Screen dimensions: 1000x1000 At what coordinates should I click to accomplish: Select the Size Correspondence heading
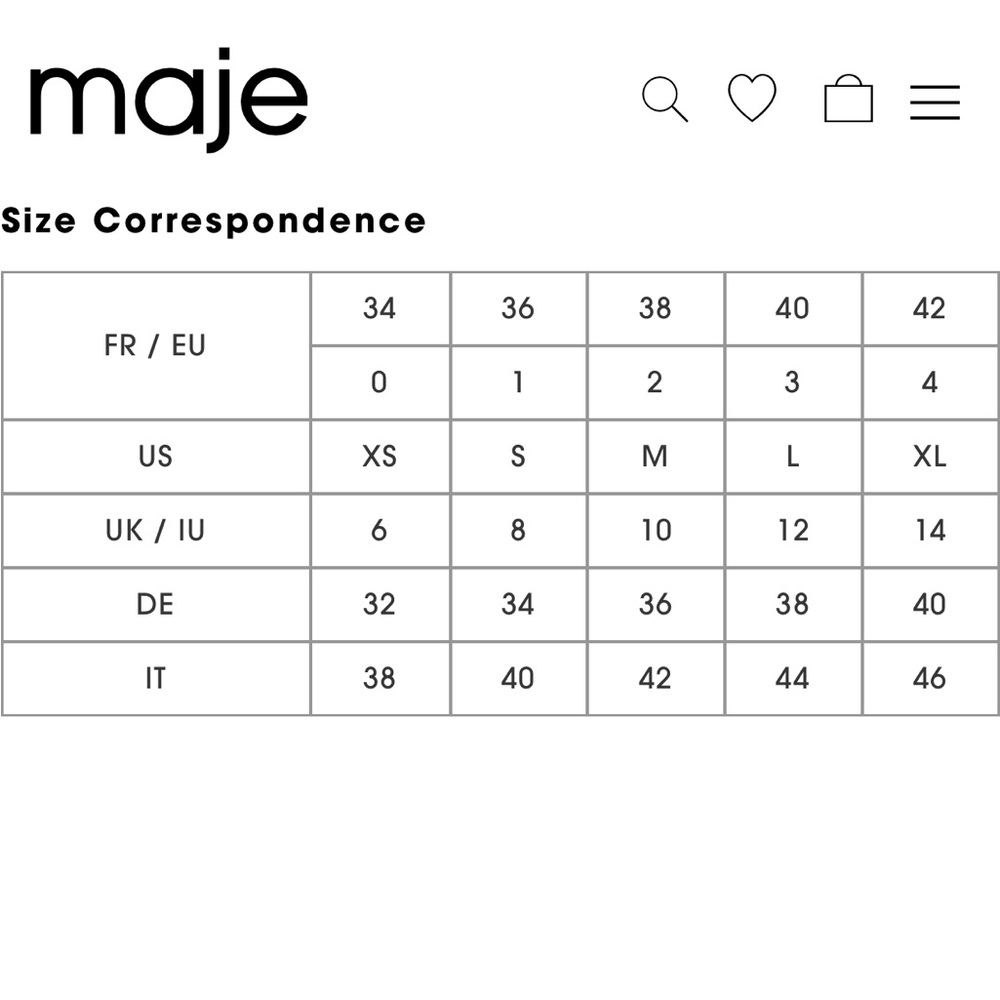pyautogui.click(x=214, y=221)
